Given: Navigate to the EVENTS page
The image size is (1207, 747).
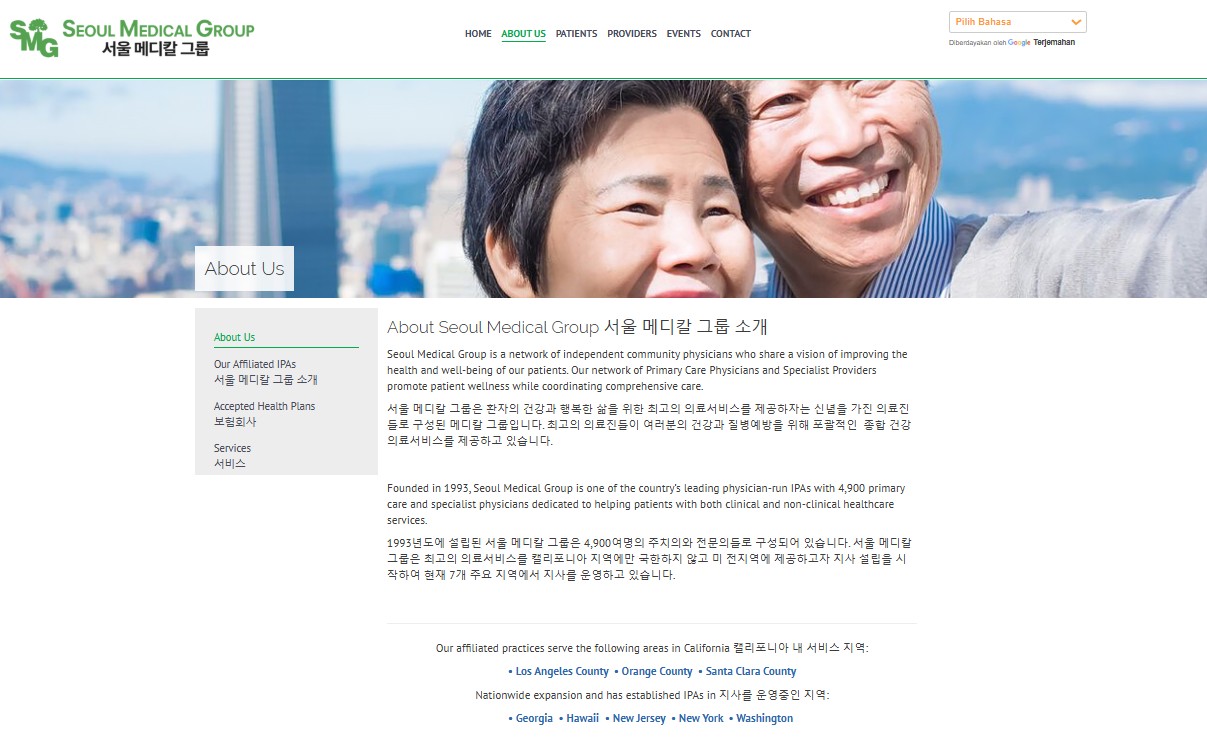Looking at the screenshot, I should 684,34.
